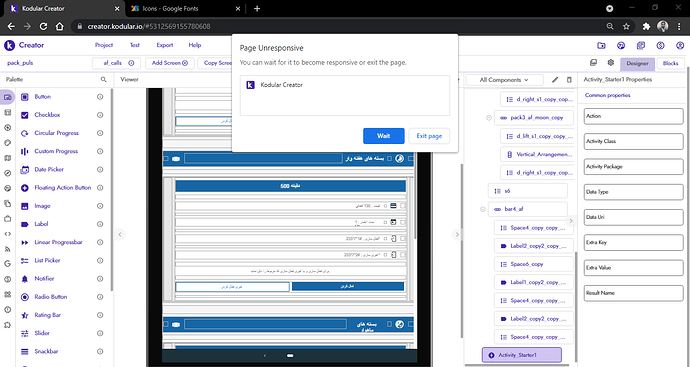
Task: Click the rename pencil icon above component tree
Action: click(x=555, y=80)
